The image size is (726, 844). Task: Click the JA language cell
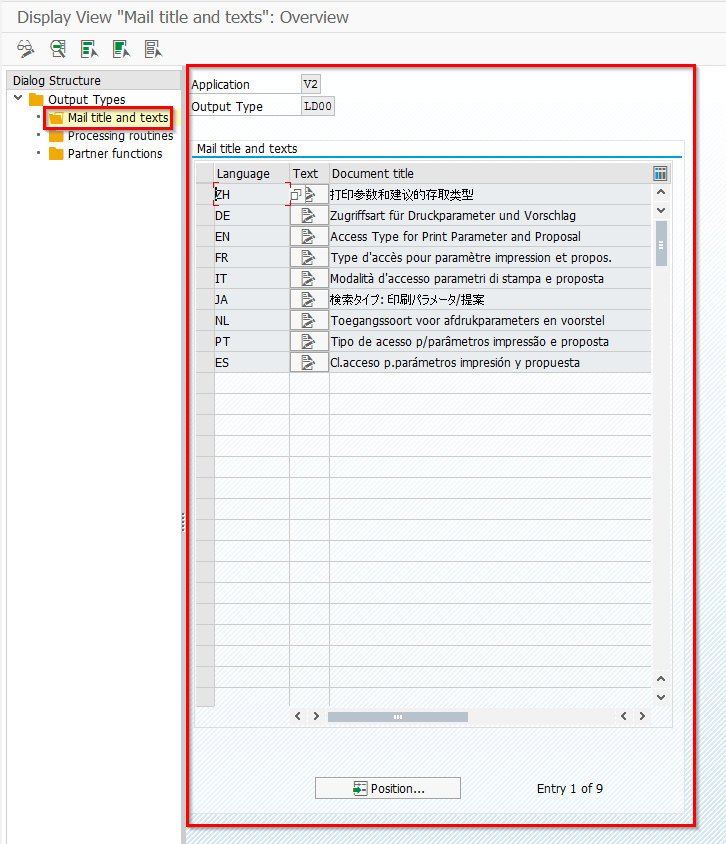(252, 299)
